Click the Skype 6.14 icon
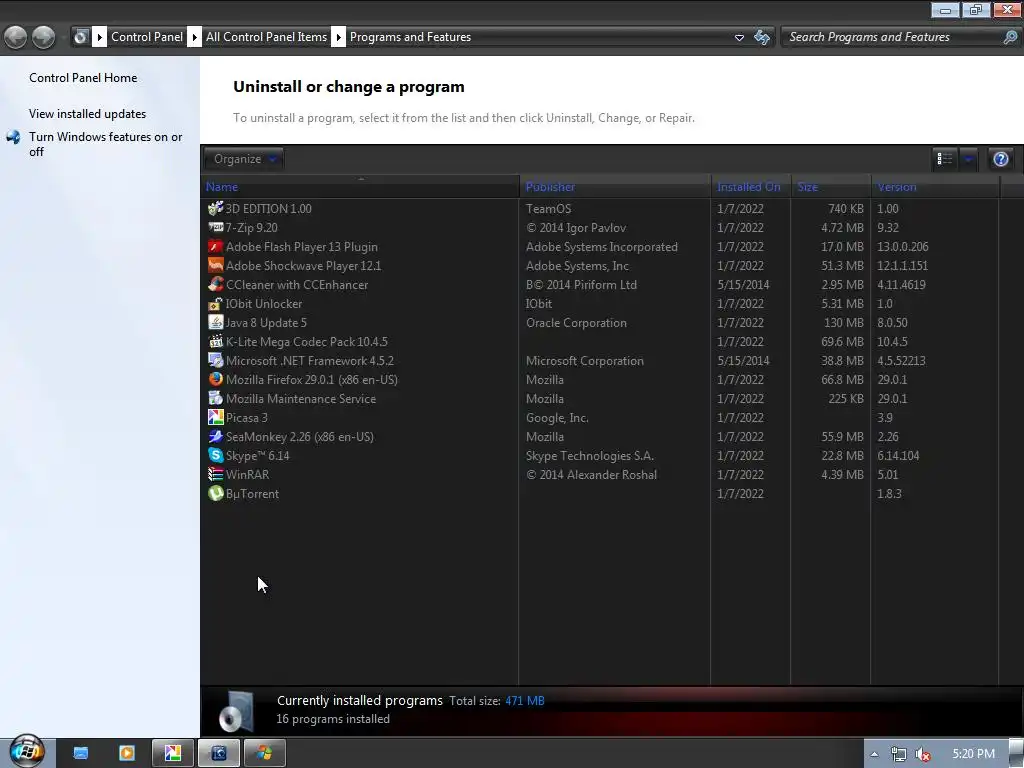 216,455
